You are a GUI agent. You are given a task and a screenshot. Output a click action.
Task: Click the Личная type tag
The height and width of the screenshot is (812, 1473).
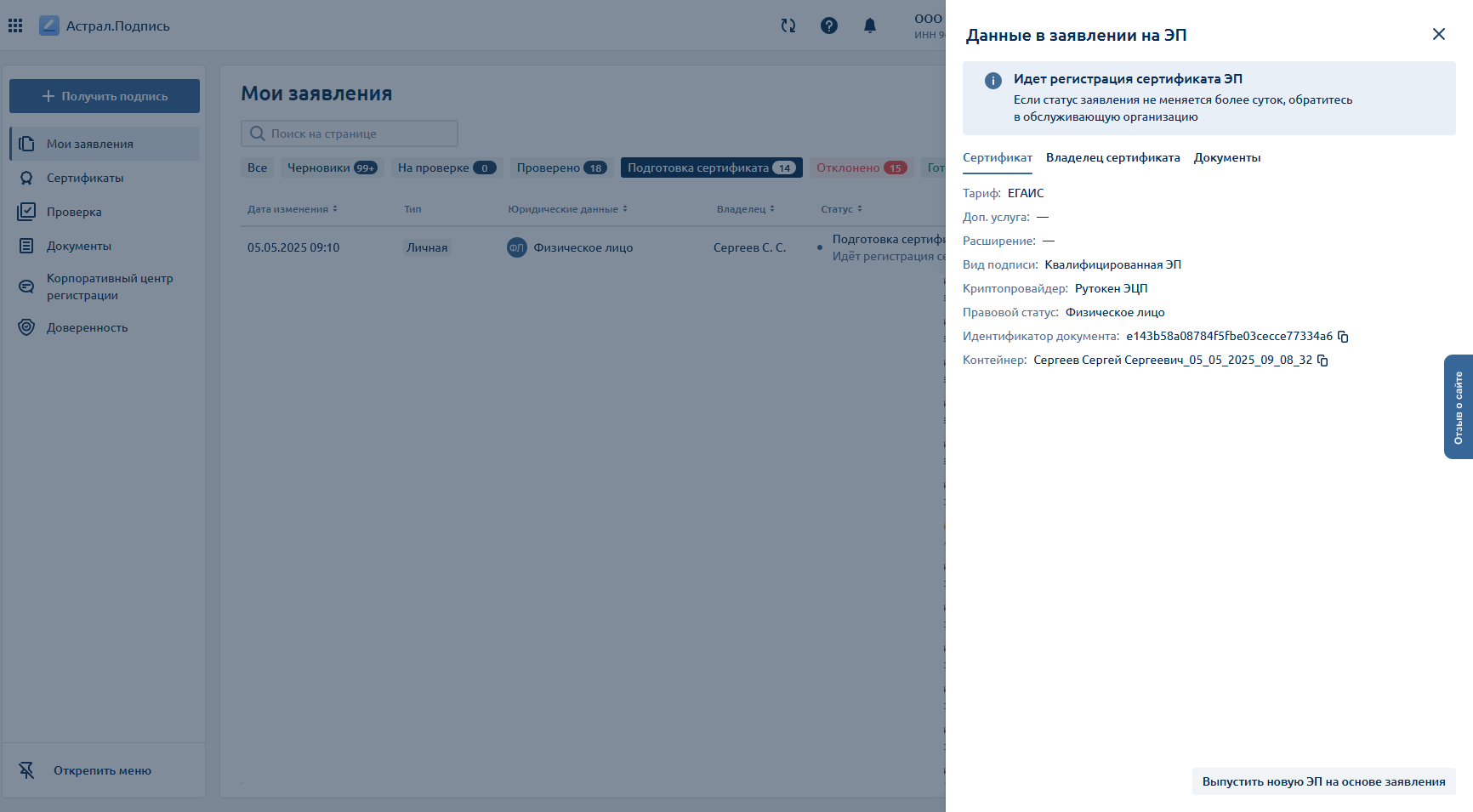pos(427,247)
